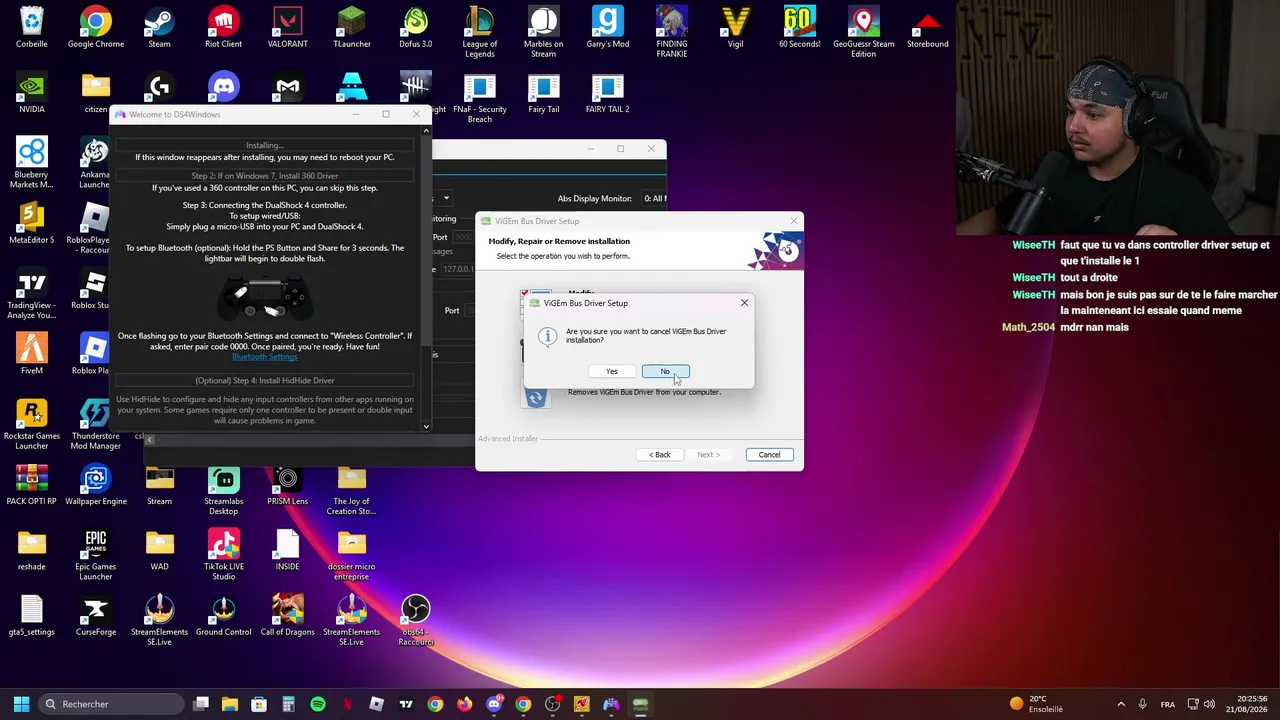Open the FINDING FRANKIE desktop shortcut
Image resolution: width=1280 pixels, height=720 pixels.
coord(671,33)
